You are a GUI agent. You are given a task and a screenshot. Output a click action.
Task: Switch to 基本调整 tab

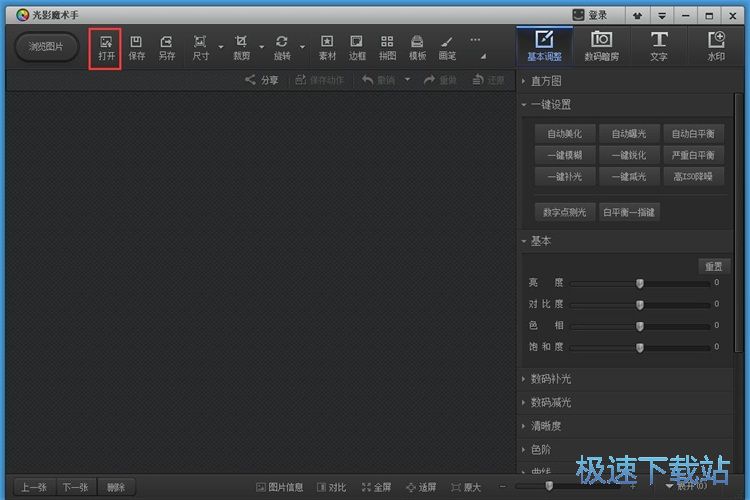(544, 46)
